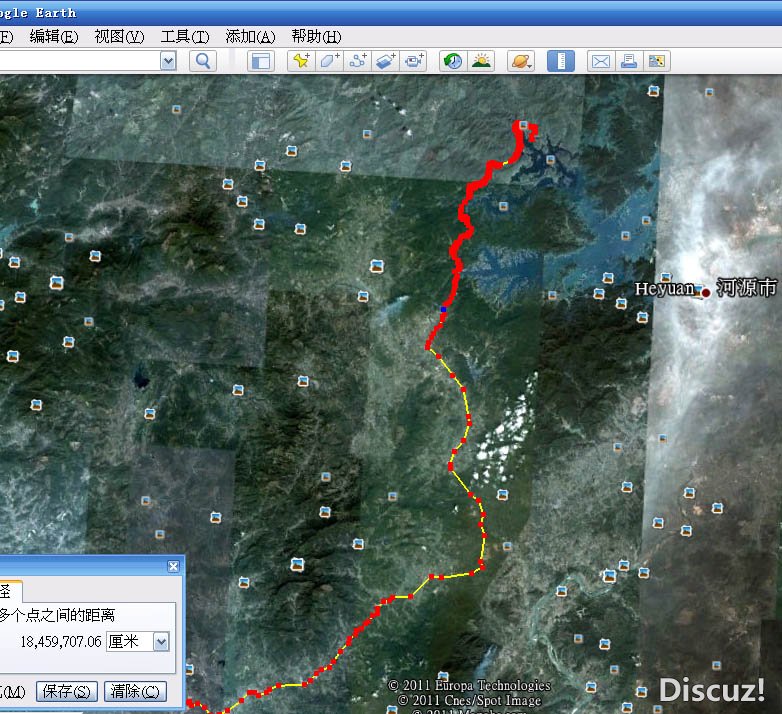Click the search magnifier button
Image resolution: width=782 pixels, height=714 pixels.
click(203, 61)
